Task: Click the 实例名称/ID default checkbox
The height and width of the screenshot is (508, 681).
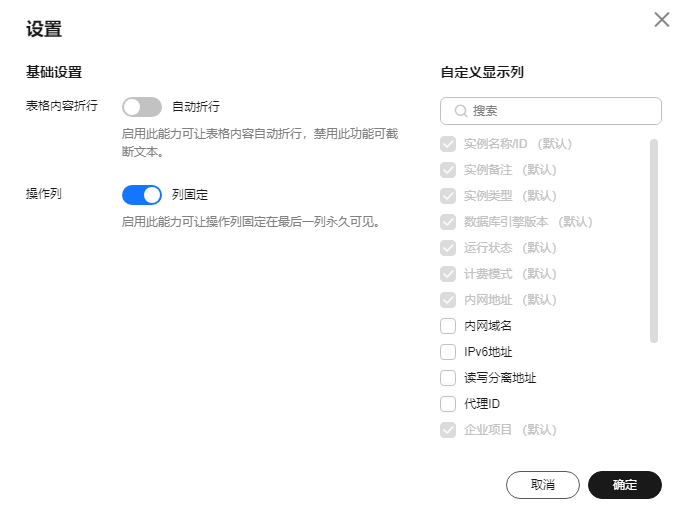Action: [448, 144]
